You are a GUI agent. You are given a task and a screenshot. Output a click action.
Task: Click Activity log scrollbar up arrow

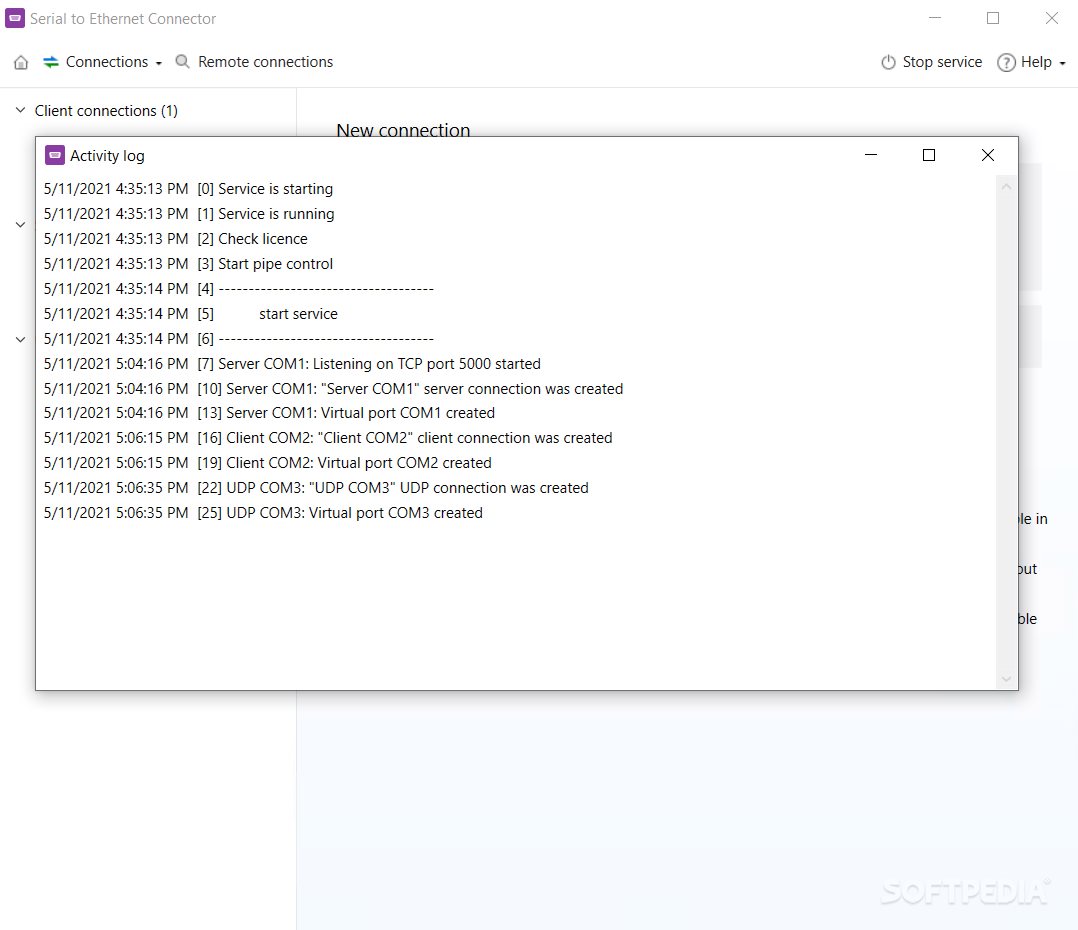(x=1006, y=187)
